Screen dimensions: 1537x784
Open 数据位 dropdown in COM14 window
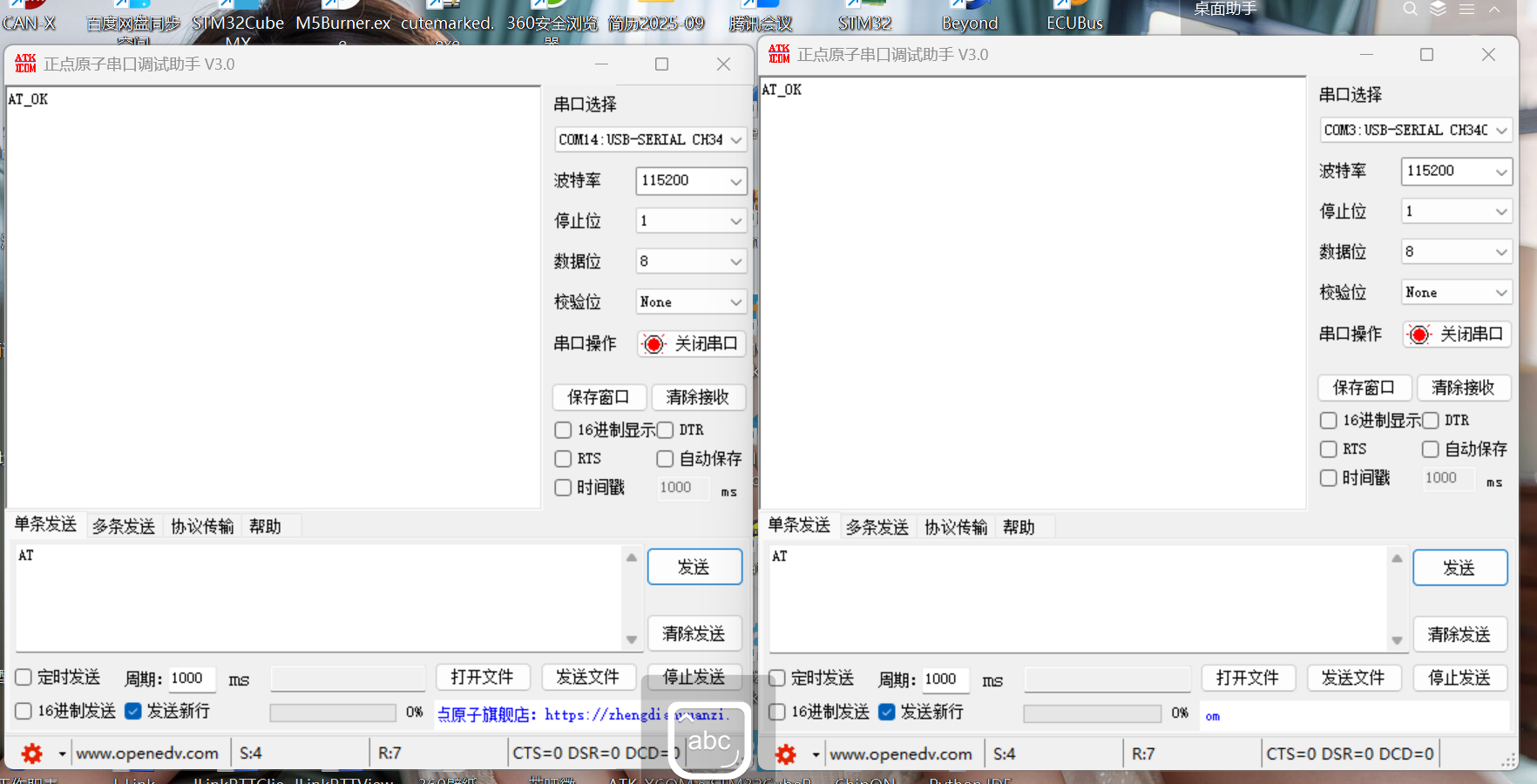692,261
